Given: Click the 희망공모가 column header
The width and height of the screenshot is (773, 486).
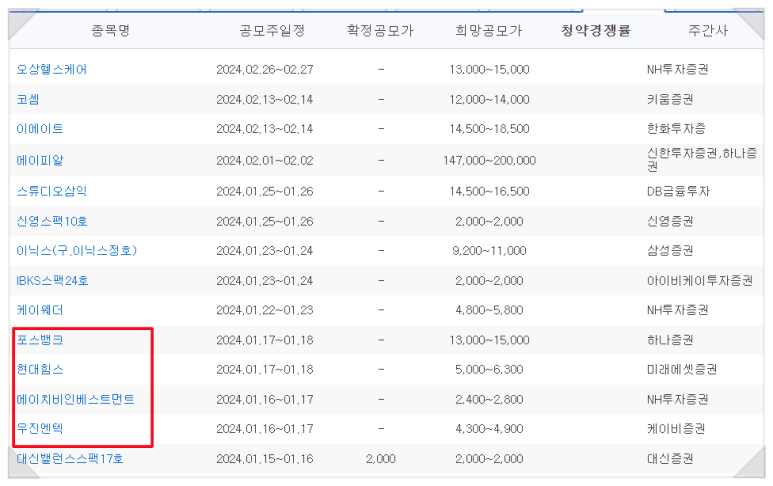Looking at the screenshot, I should [489, 31].
